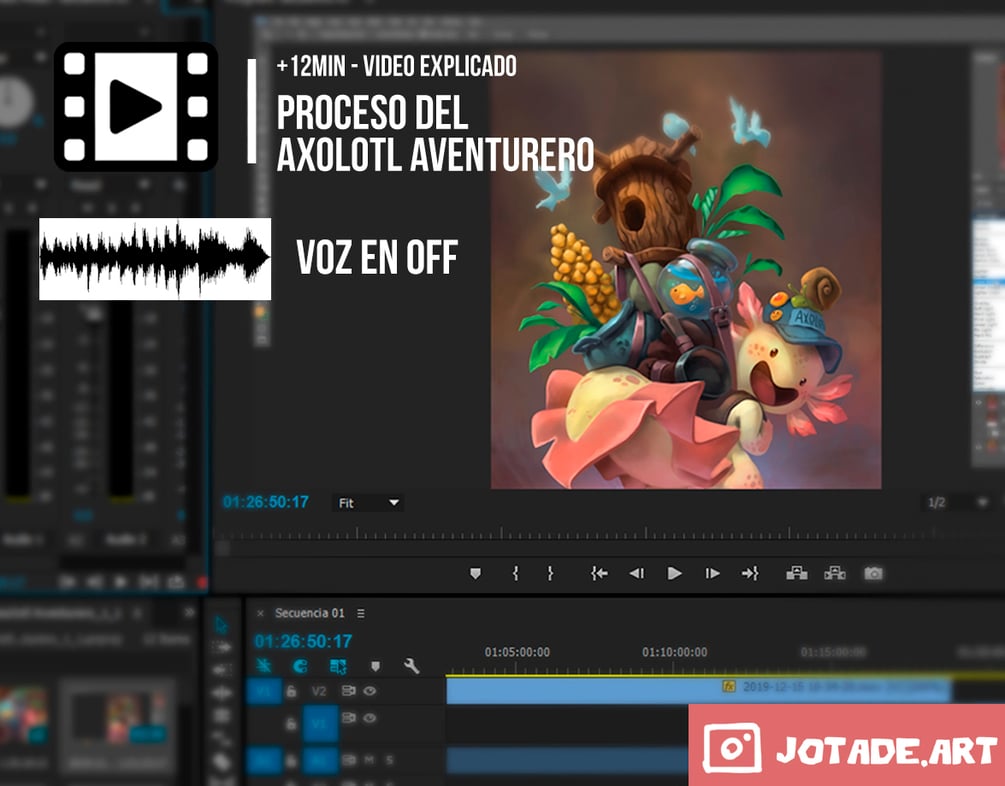Click the timeline timecode 01:26:50:17
This screenshot has height=786, width=1005.
click(303, 641)
